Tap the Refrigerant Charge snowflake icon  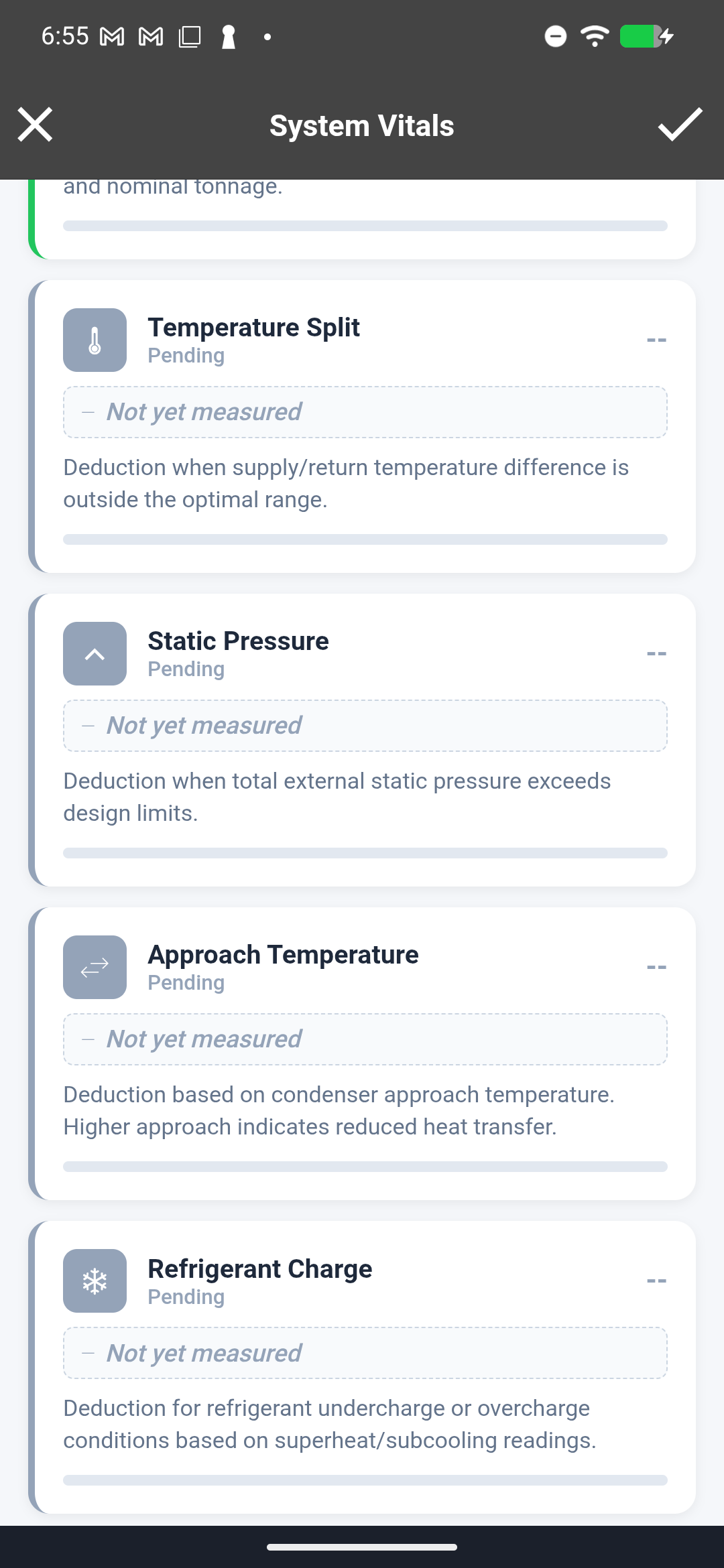click(x=95, y=1281)
